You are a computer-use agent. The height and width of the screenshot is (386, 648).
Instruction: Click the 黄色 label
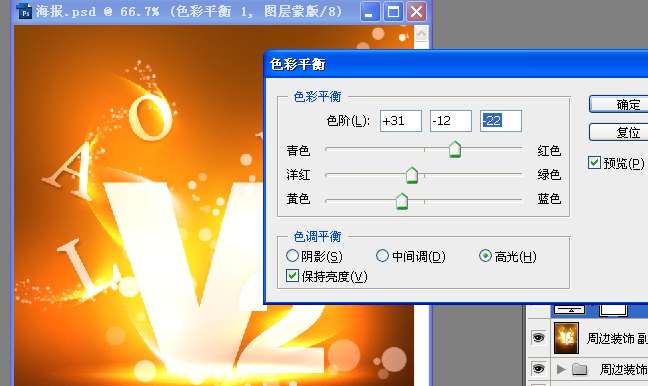[x=298, y=199]
